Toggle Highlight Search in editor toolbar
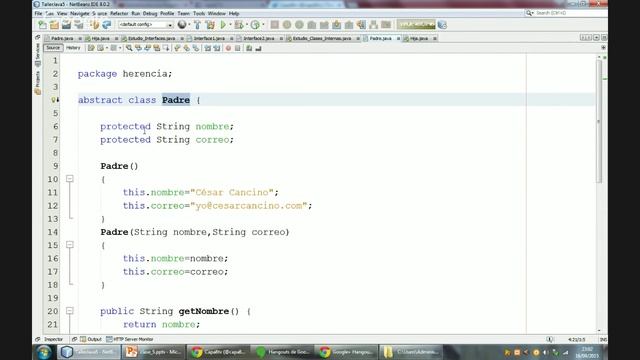Image resolution: width=640 pixels, height=360 pixels. [x=157, y=48]
